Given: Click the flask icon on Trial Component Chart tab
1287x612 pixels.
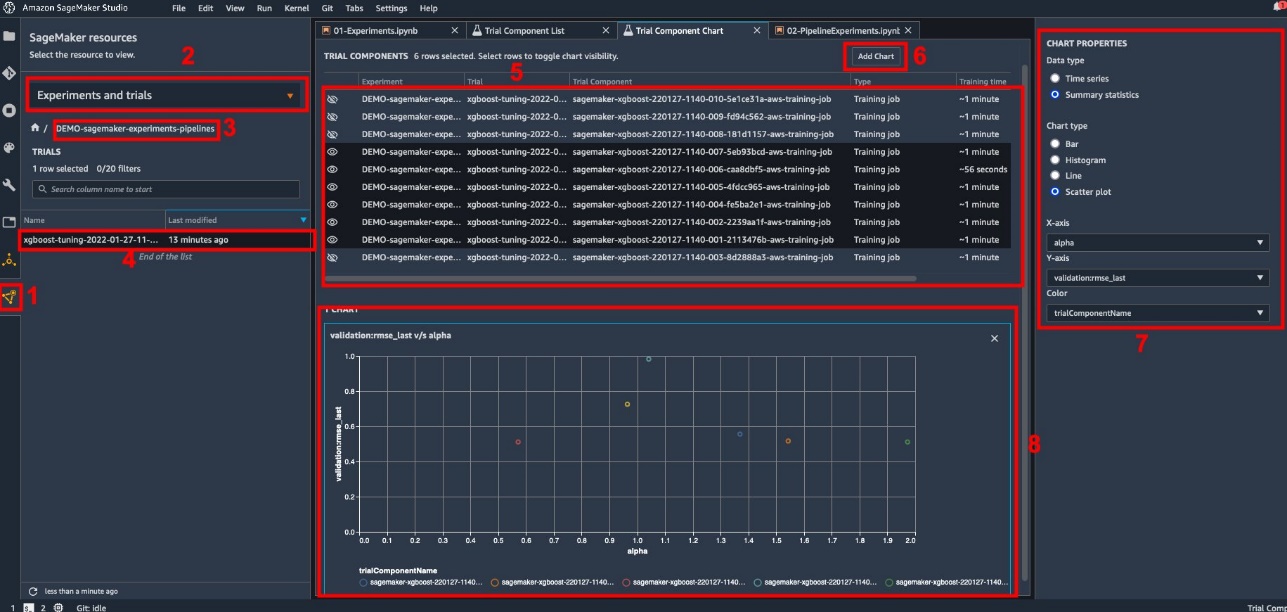Looking at the screenshot, I should tap(627, 31).
